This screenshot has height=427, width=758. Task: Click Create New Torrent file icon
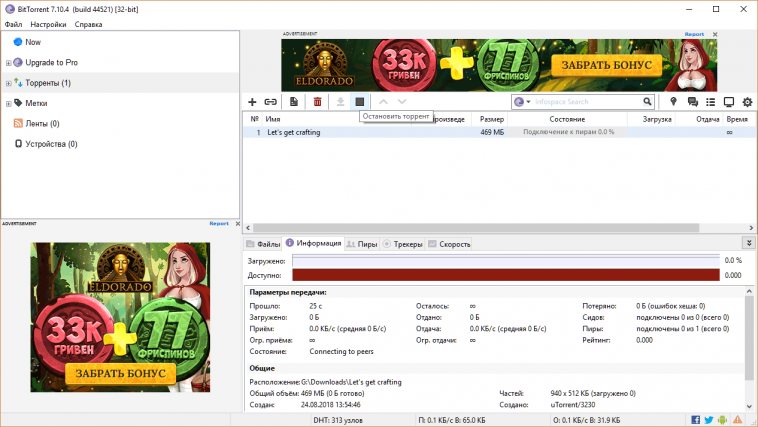click(x=293, y=102)
